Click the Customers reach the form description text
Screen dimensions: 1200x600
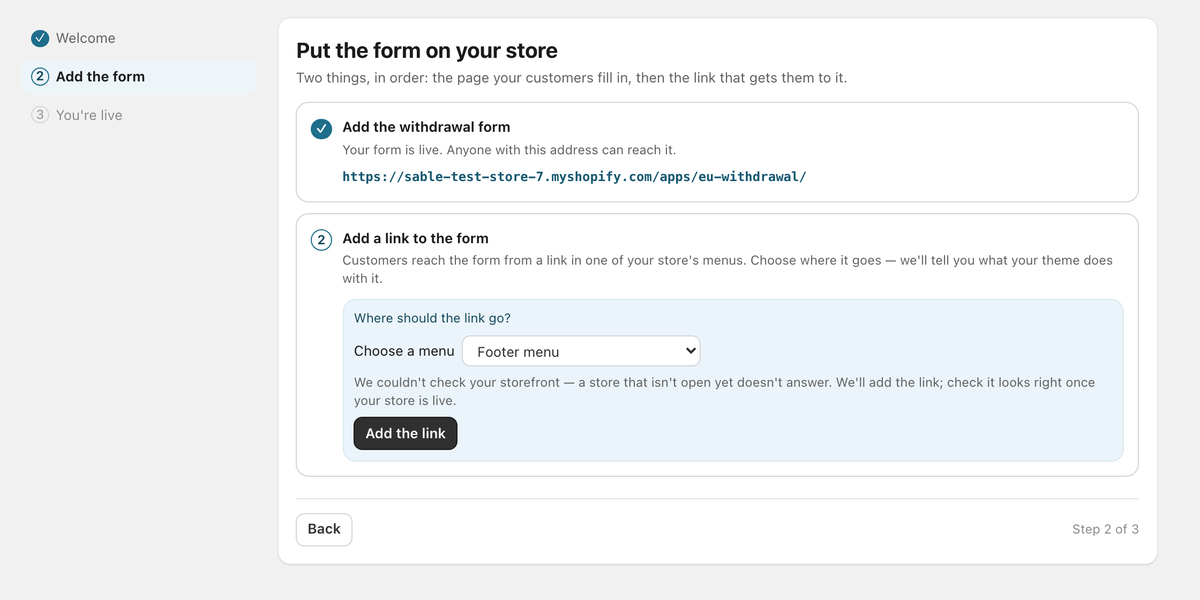(x=727, y=269)
